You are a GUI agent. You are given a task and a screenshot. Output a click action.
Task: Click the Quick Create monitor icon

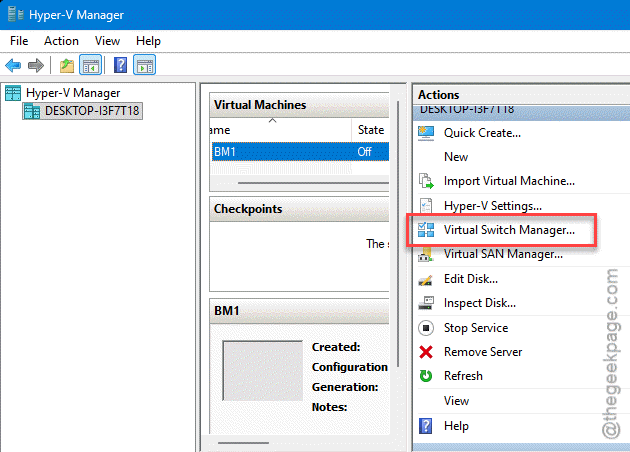425,133
